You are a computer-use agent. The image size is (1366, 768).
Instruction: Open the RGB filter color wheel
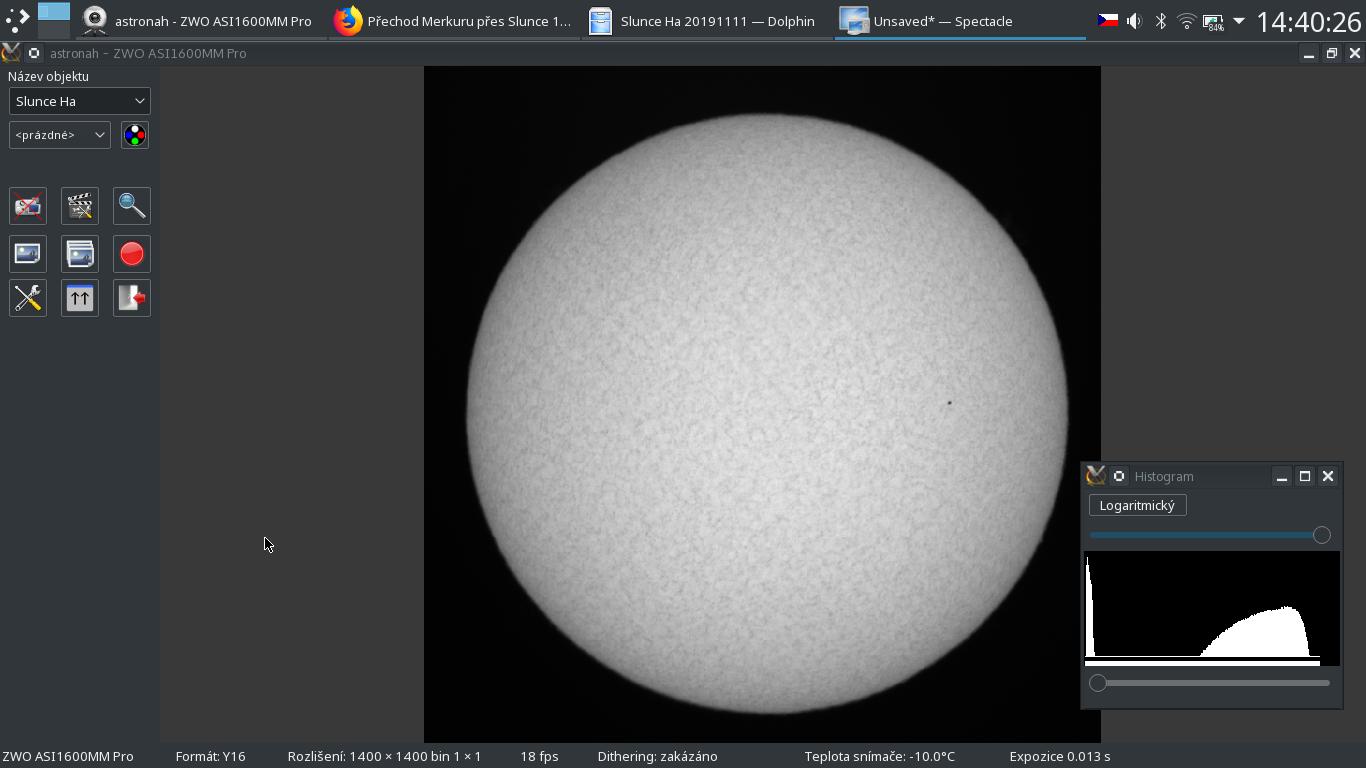pyautogui.click(x=135, y=135)
